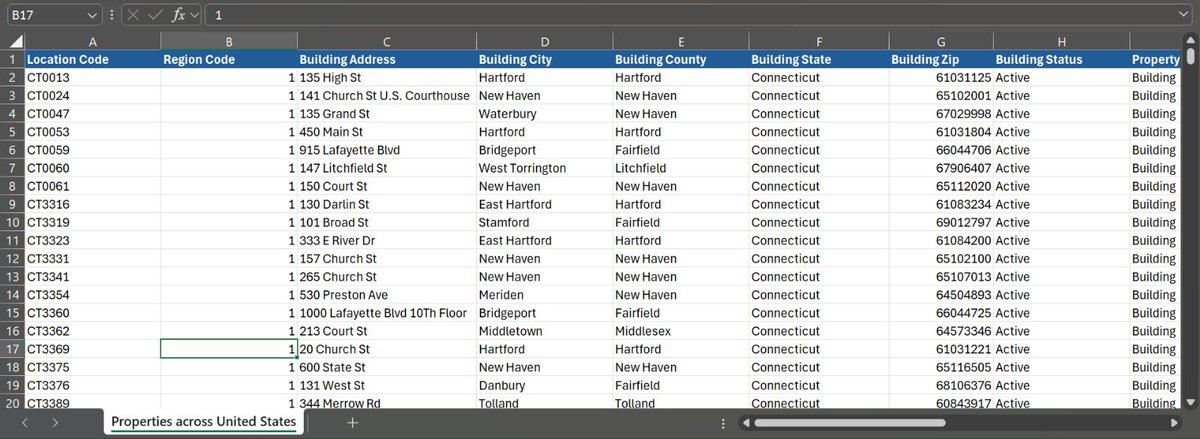The image size is (1200, 439).
Task: Click the horizontal scrollbar right arrow
Action: 1175,423
